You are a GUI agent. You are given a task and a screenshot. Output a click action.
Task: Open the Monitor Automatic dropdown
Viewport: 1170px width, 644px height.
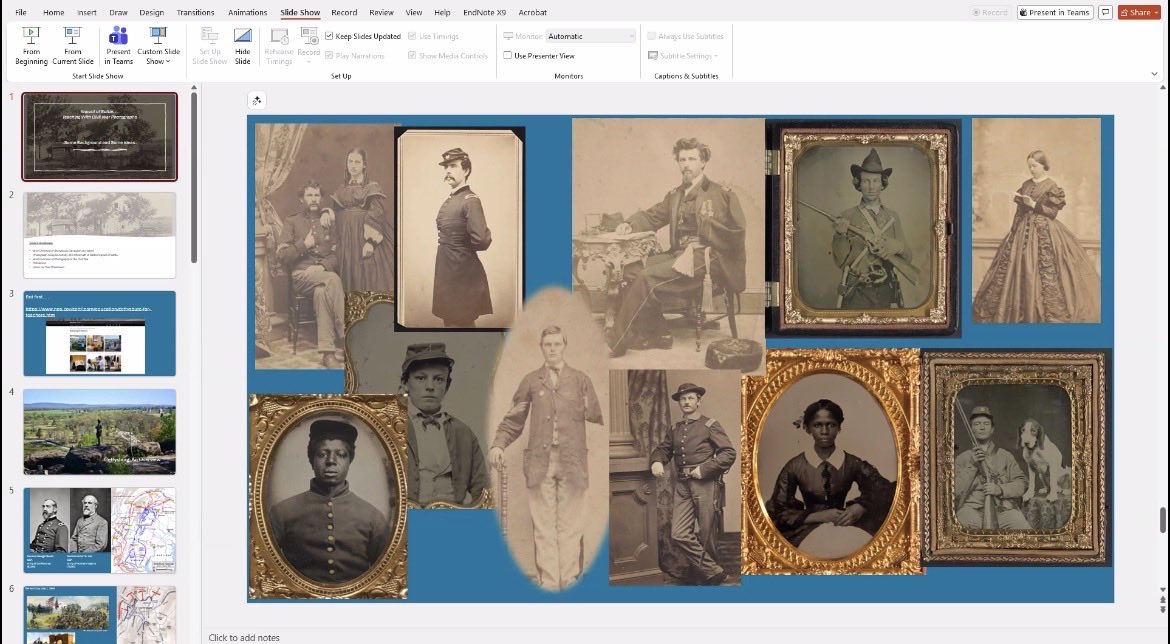coord(590,36)
